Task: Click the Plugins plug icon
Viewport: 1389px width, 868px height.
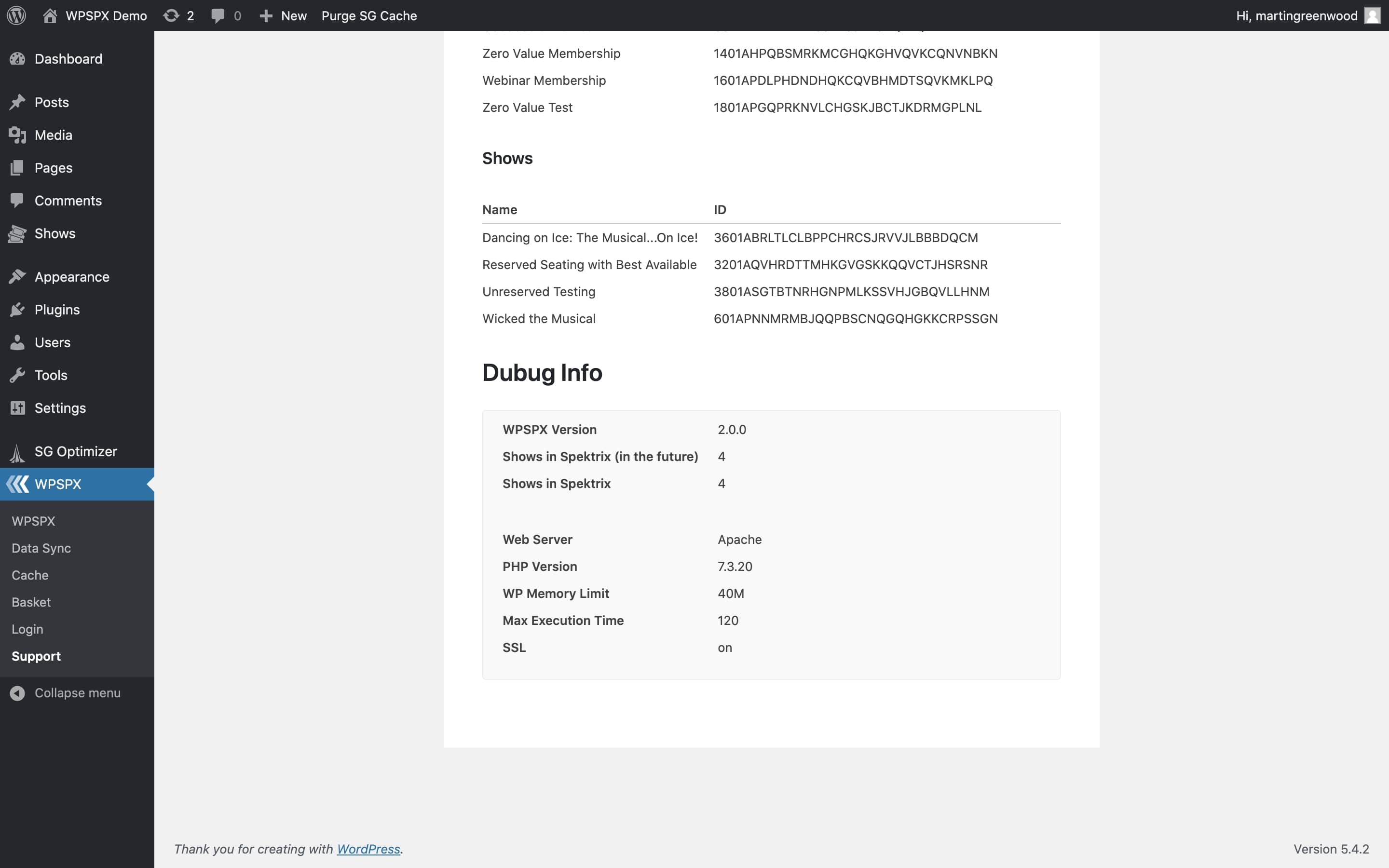Action: (17, 310)
